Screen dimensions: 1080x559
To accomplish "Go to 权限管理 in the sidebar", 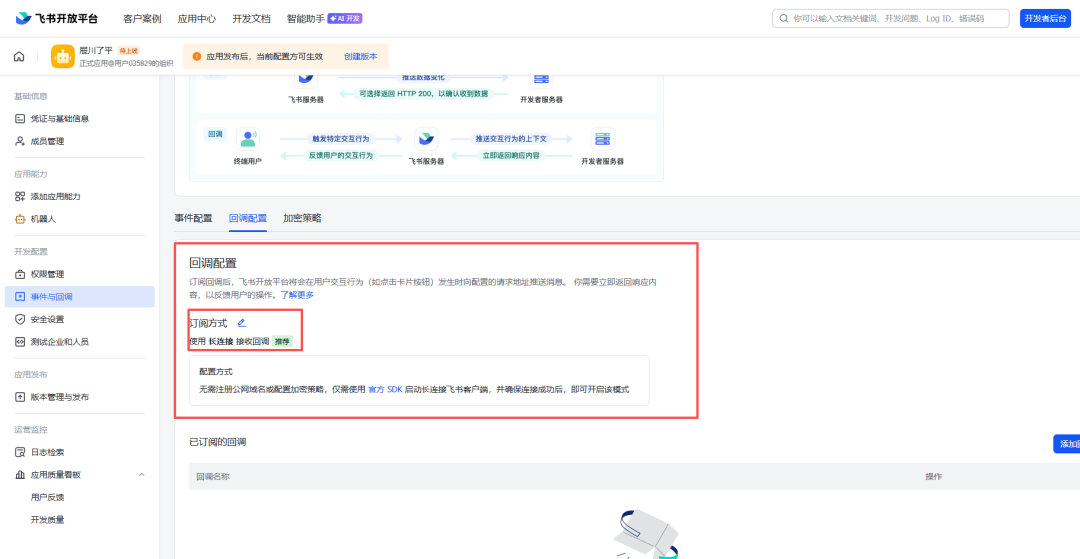I will (47, 274).
